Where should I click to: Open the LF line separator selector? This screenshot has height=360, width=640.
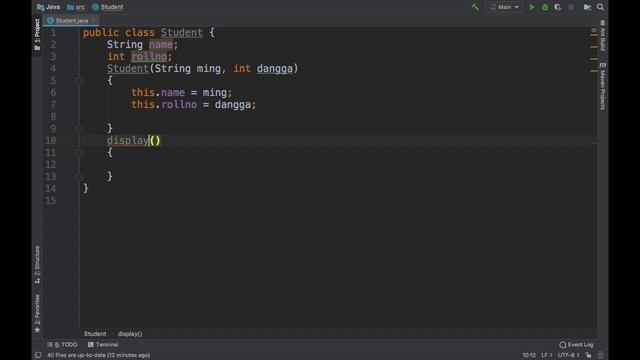click(x=547, y=356)
